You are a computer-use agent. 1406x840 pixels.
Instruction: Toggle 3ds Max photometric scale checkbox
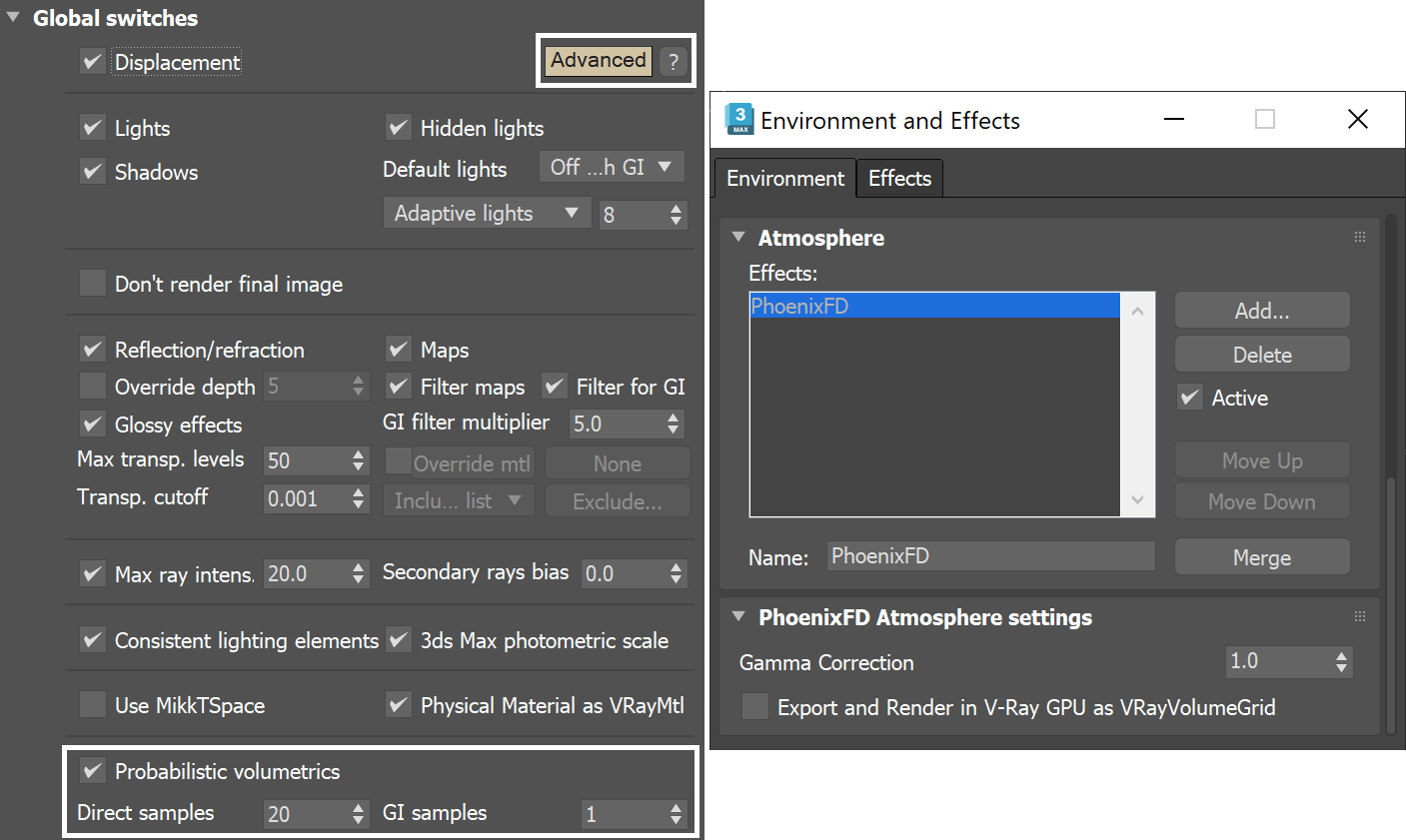(399, 640)
